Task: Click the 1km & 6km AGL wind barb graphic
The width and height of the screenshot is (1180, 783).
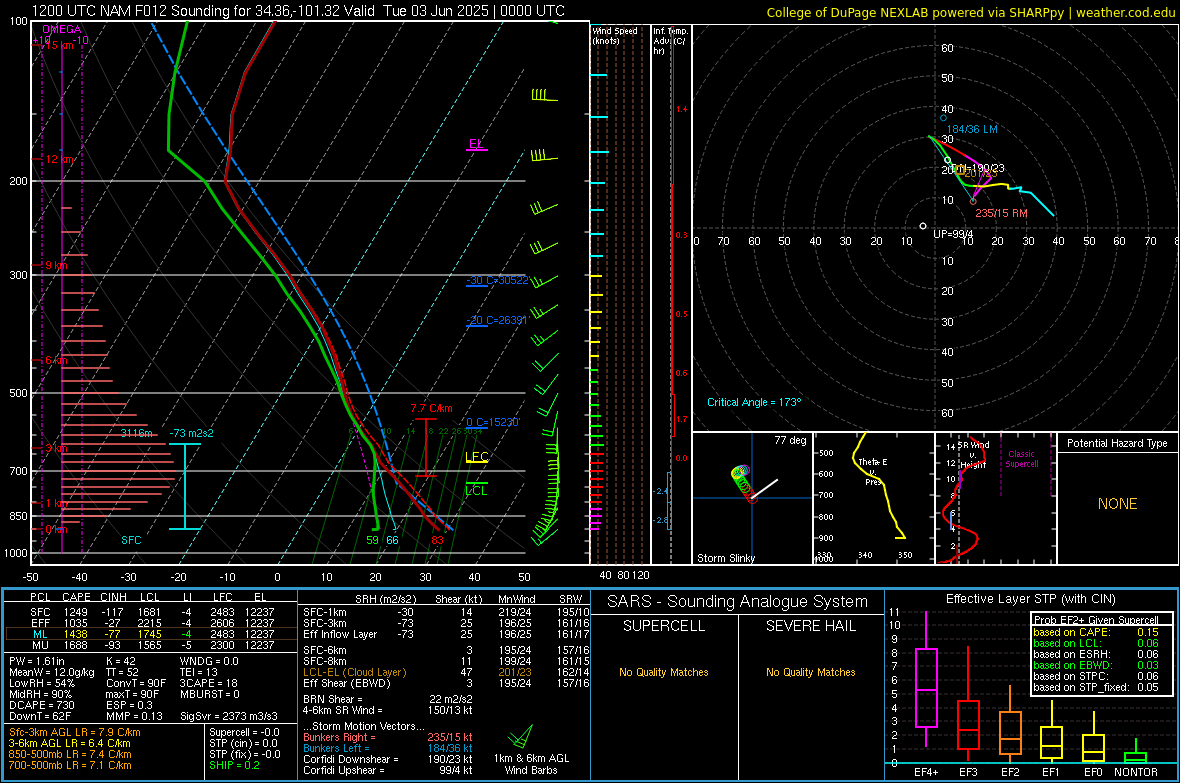Action: 521,736
